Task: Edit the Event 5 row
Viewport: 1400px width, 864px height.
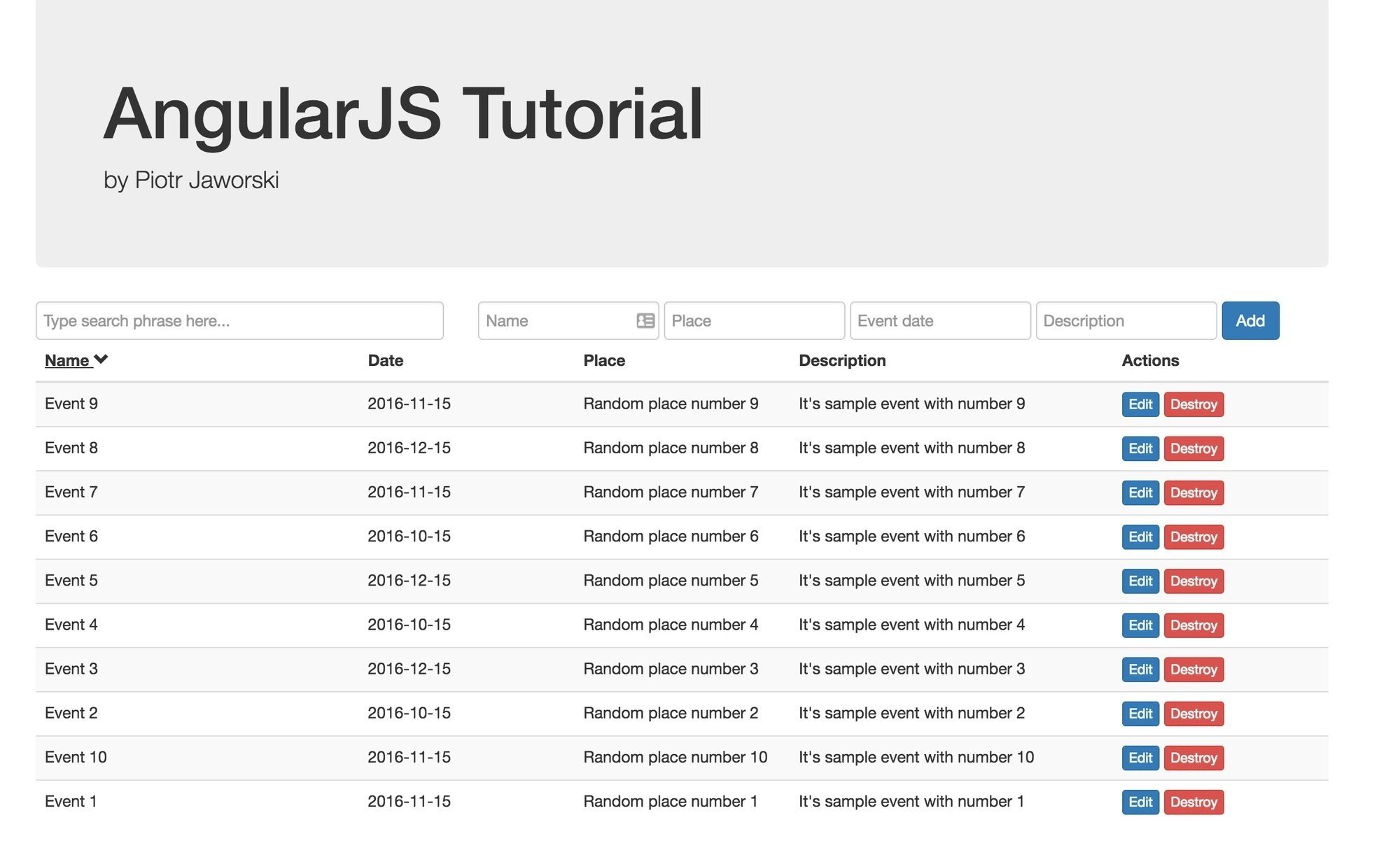Action: click(1140, 581)
